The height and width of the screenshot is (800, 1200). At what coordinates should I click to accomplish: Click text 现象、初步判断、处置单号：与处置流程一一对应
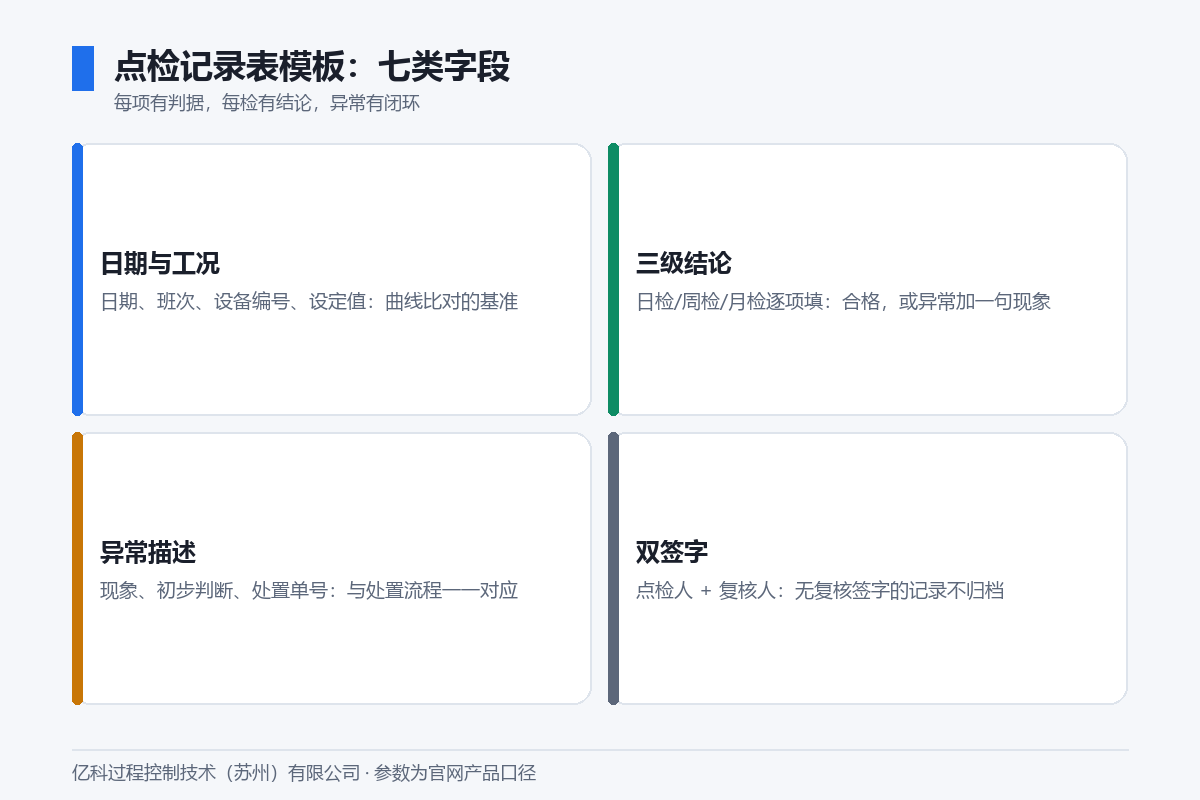point(309,591)
